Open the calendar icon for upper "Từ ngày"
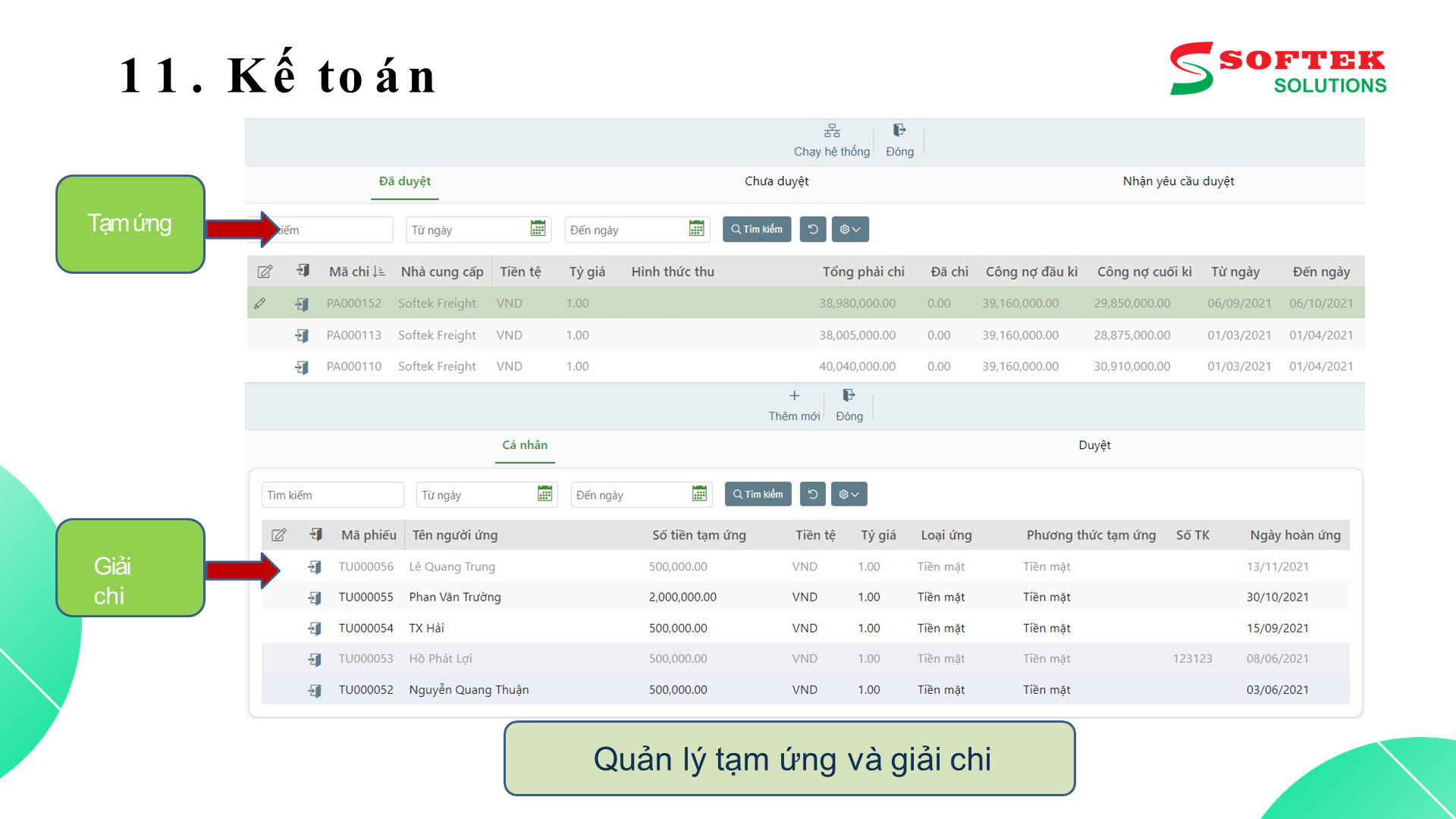 click(538, 229)
